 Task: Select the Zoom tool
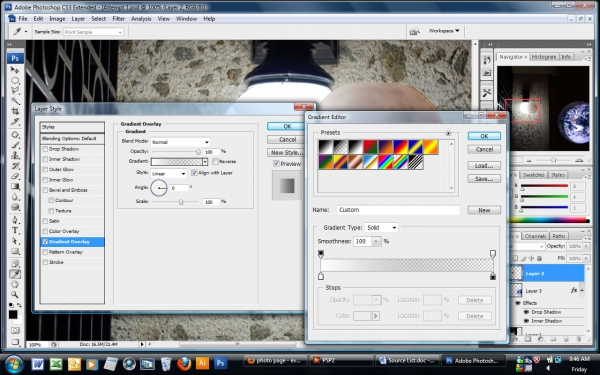coord(15,295)
